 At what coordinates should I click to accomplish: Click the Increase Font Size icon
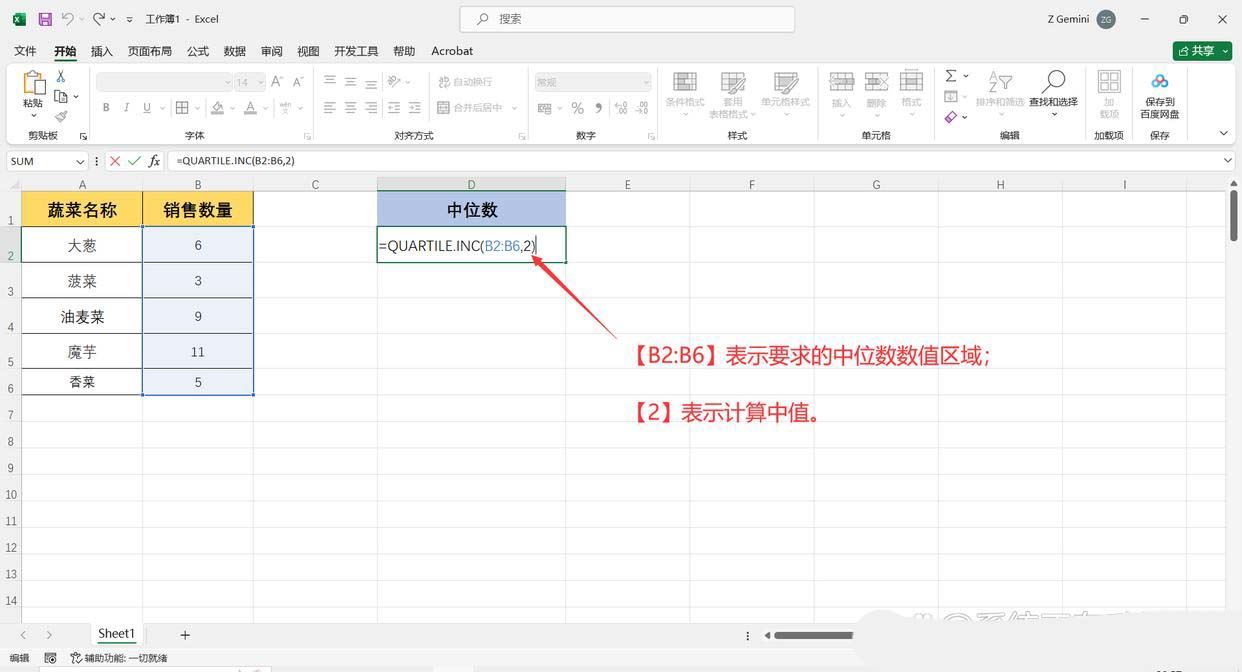coord(277,82)
